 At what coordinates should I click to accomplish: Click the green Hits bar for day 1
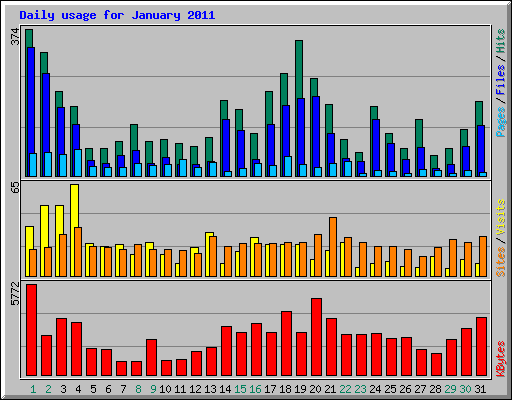pyautogui.click(x=29, y=38)
